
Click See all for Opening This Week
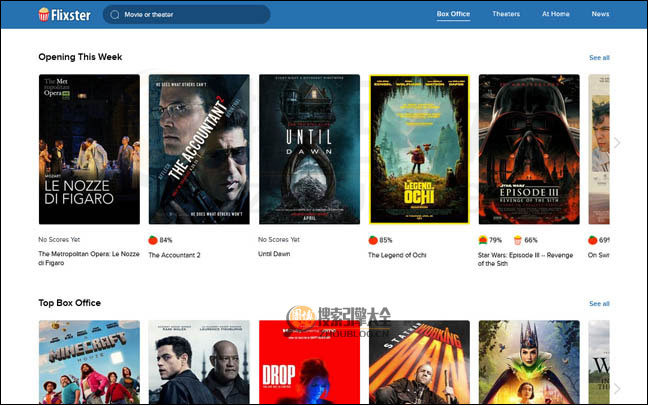coord(599,58)
